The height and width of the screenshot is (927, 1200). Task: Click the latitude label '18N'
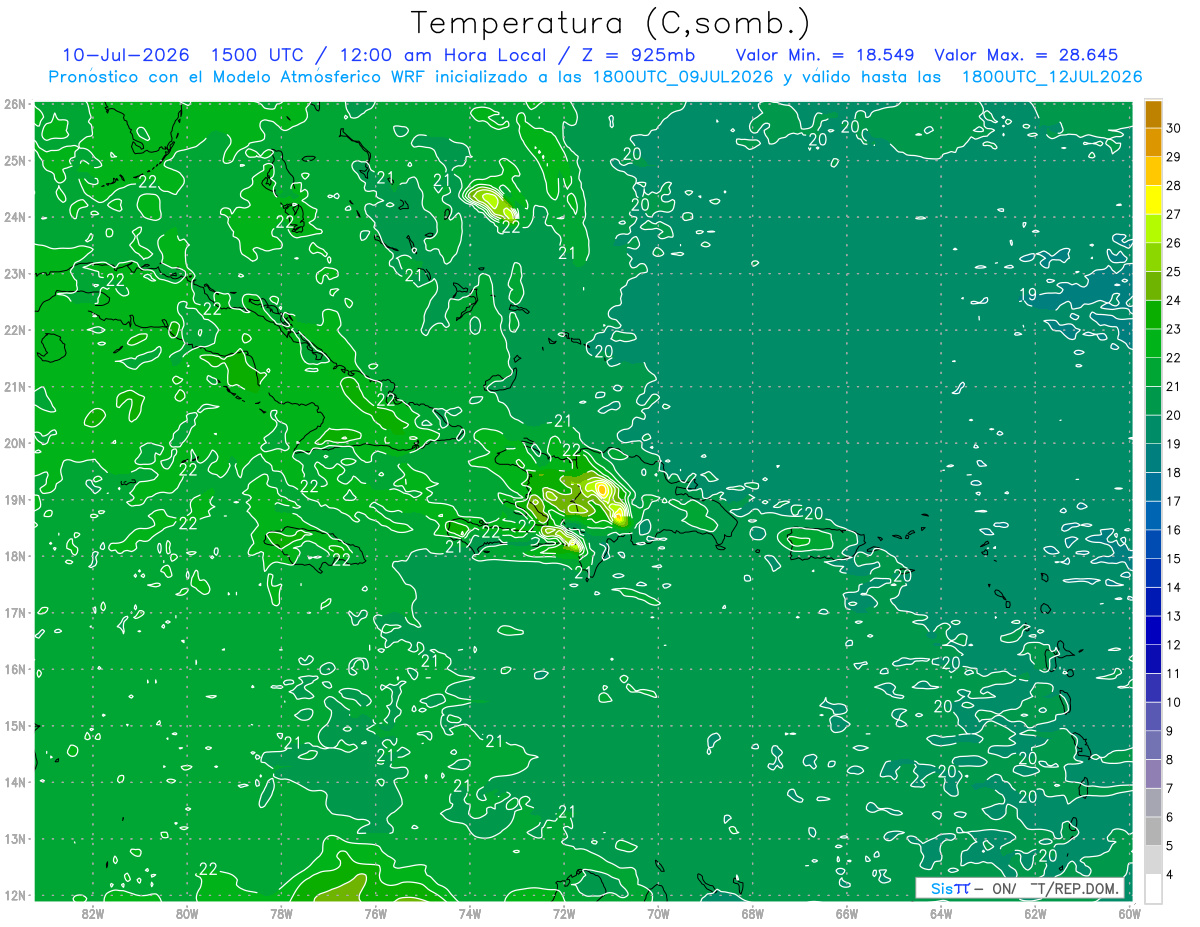[x=14, y=556]
